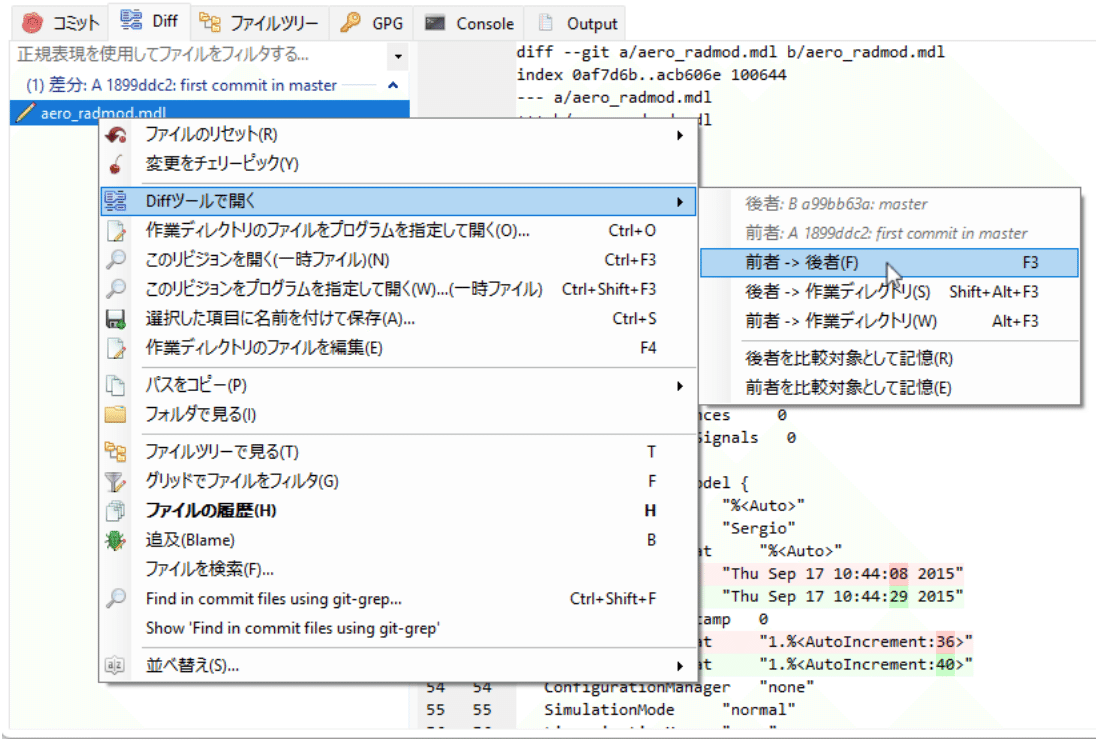The image size is (1098, 741).
Task: Click the funnel icon for グリッドでファイルをフィルタ
Action: [x=116, y=481]
